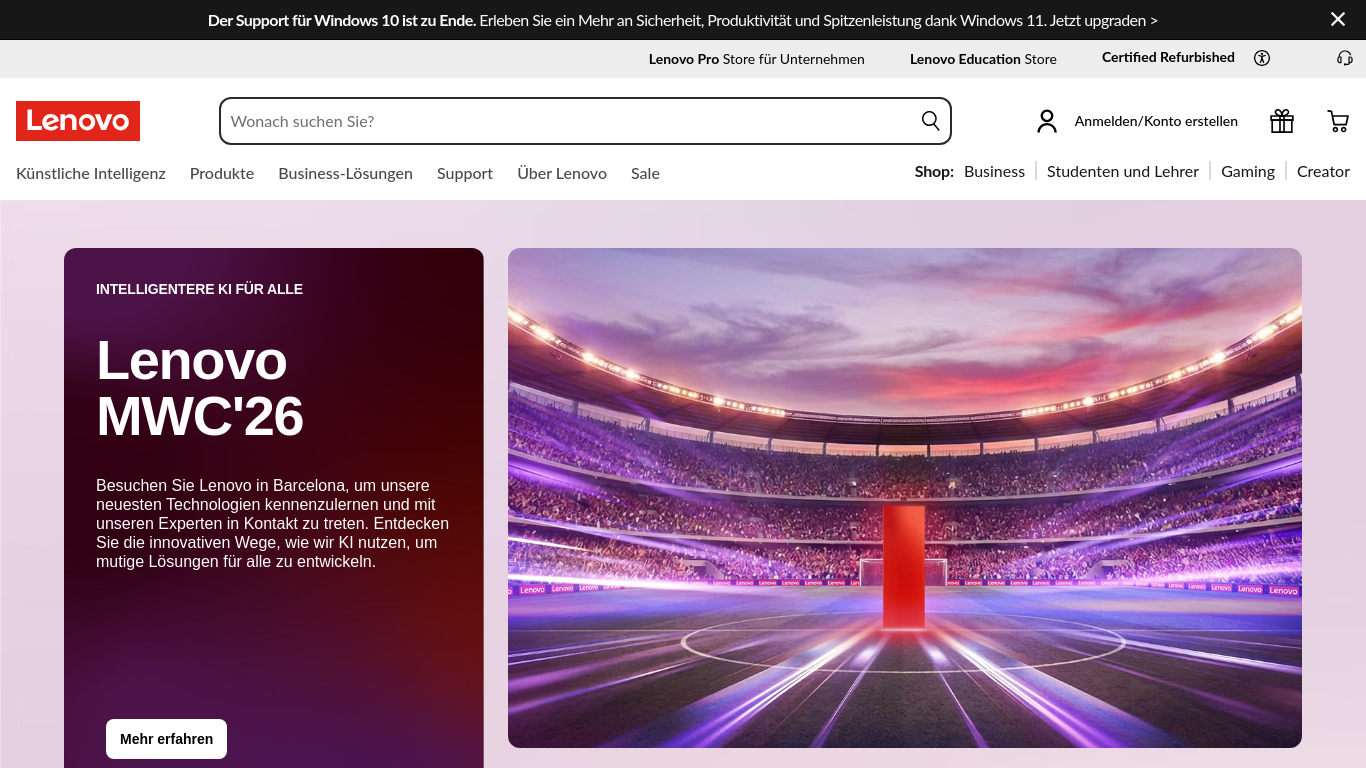Click the user account icon

click(x=1047, y=121)
